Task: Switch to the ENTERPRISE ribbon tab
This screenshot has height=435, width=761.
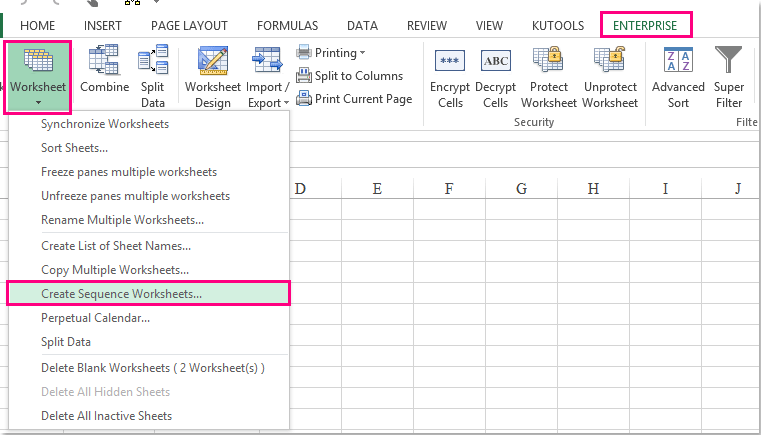Action: point(645,25)
